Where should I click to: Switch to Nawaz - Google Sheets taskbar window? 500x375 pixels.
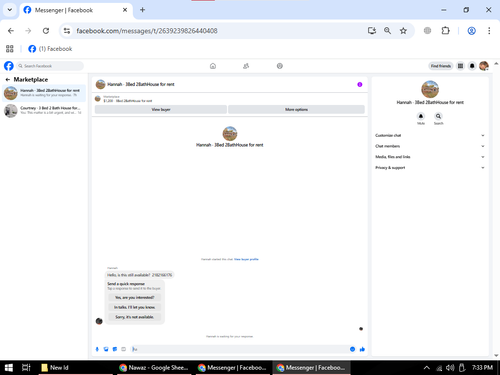[155, 368]
